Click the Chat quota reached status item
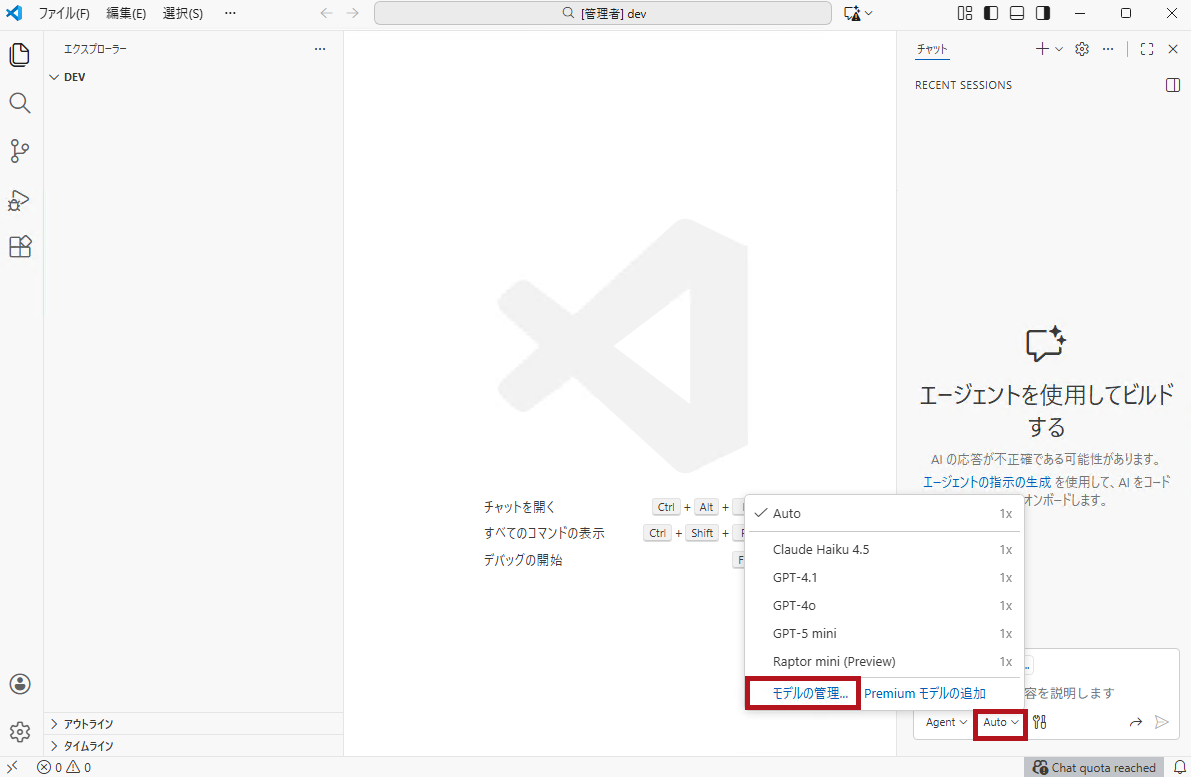This screenshot has width=1191, height=777. (1094, 767)
